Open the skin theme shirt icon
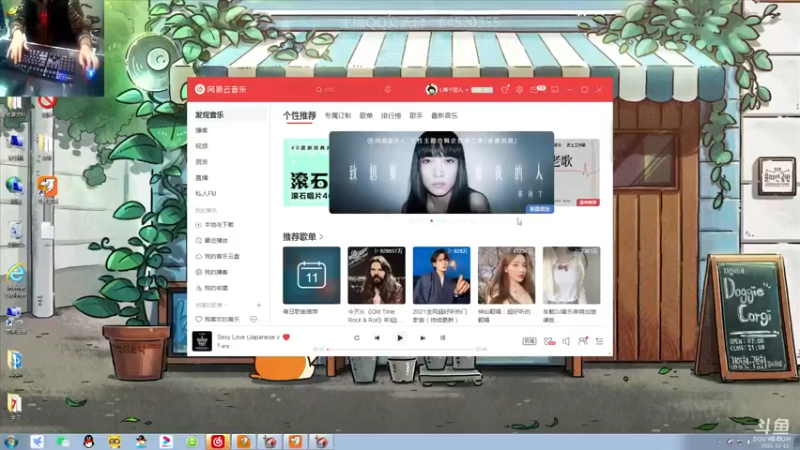This screenshot has height=450, width=800. point(505,90)
